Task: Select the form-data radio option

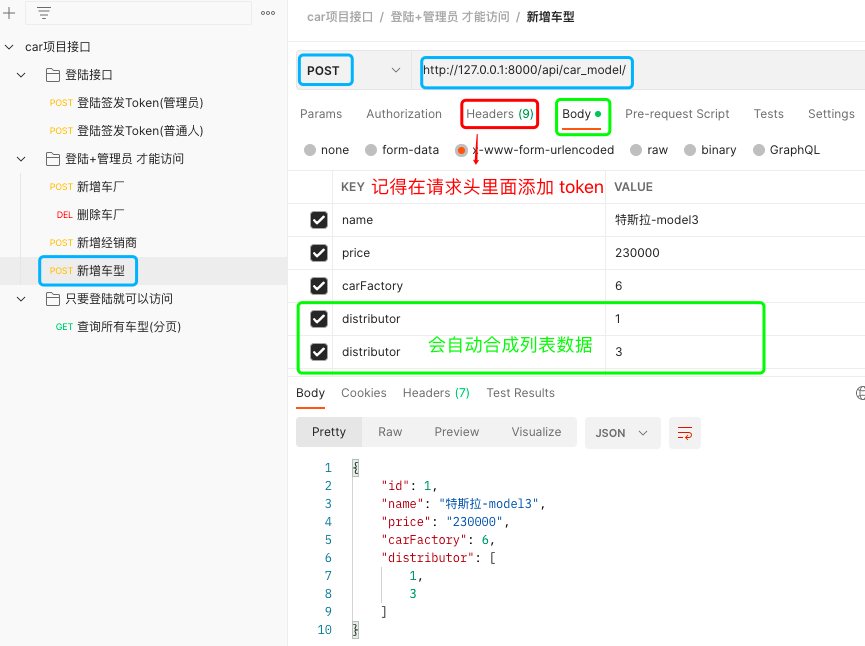Action: click(369, 150)
